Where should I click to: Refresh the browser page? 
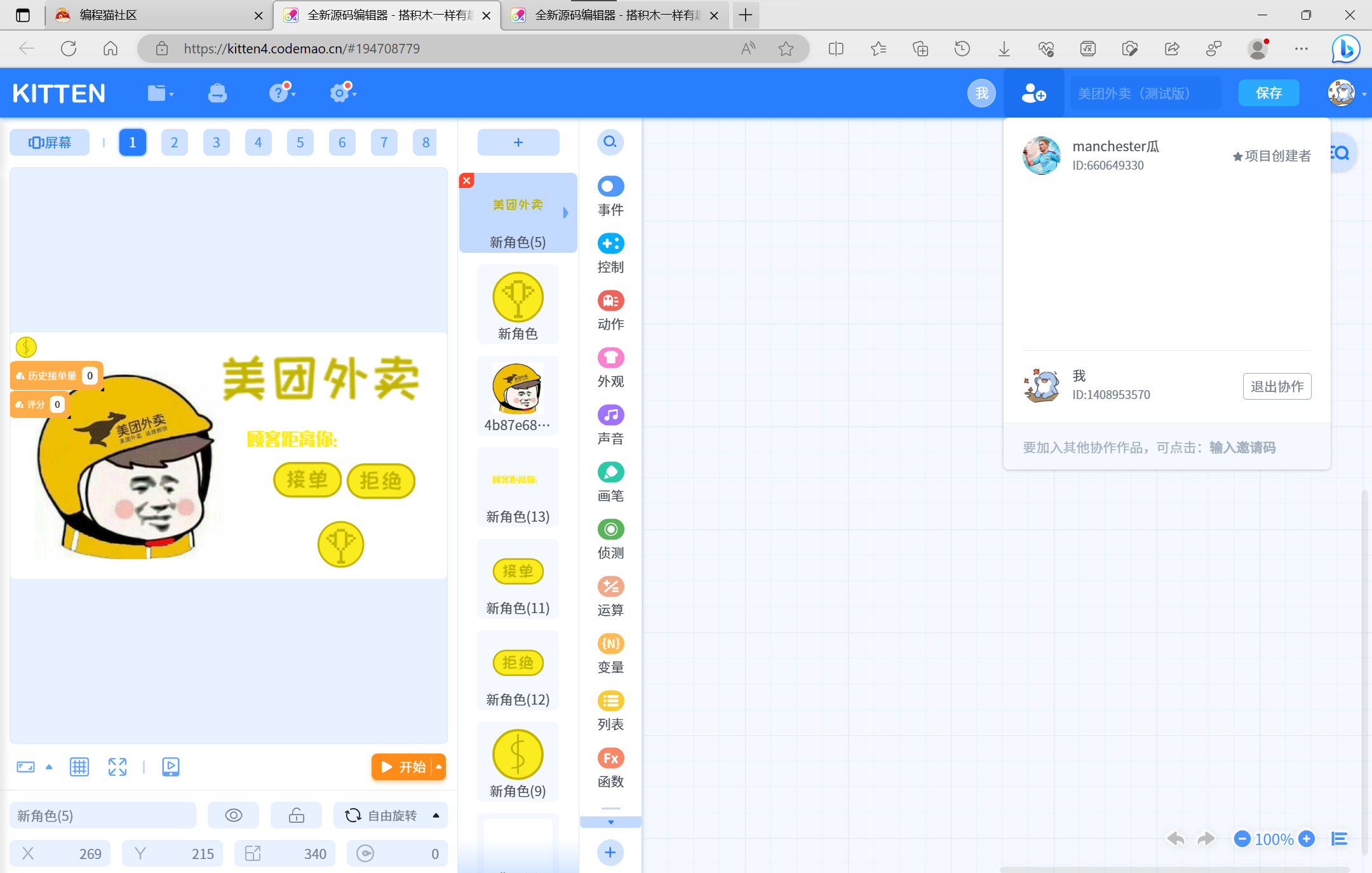(69, 48)
